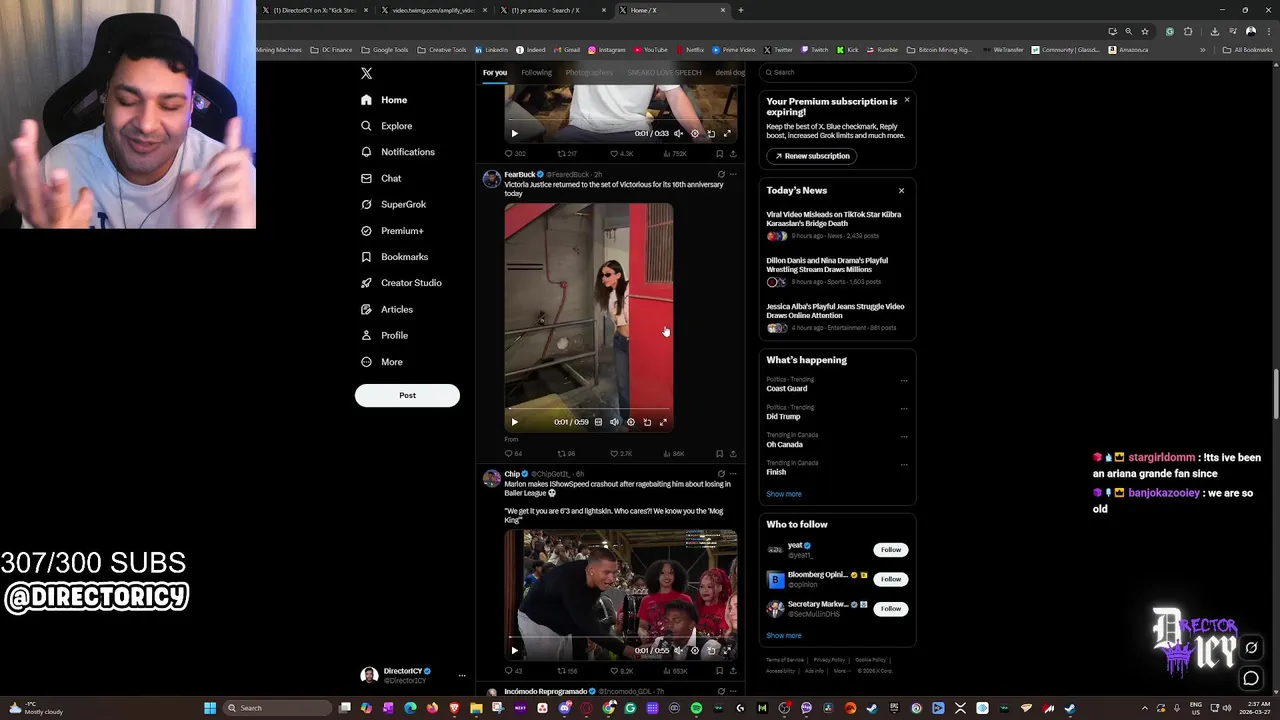Toggle captions on FearBuck video
The width and height of the screenshot is (1280, 720).
[x=598, y=422]
